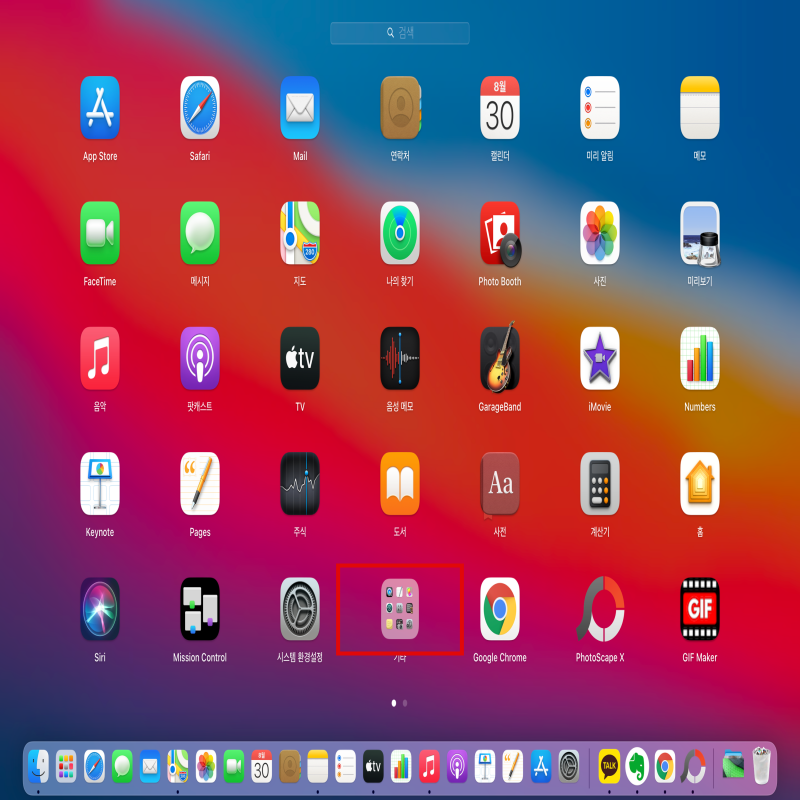Launch PhotoScape X from Launchpad grid
This screenshot has height=800, width=800.
tap(600, 609)
